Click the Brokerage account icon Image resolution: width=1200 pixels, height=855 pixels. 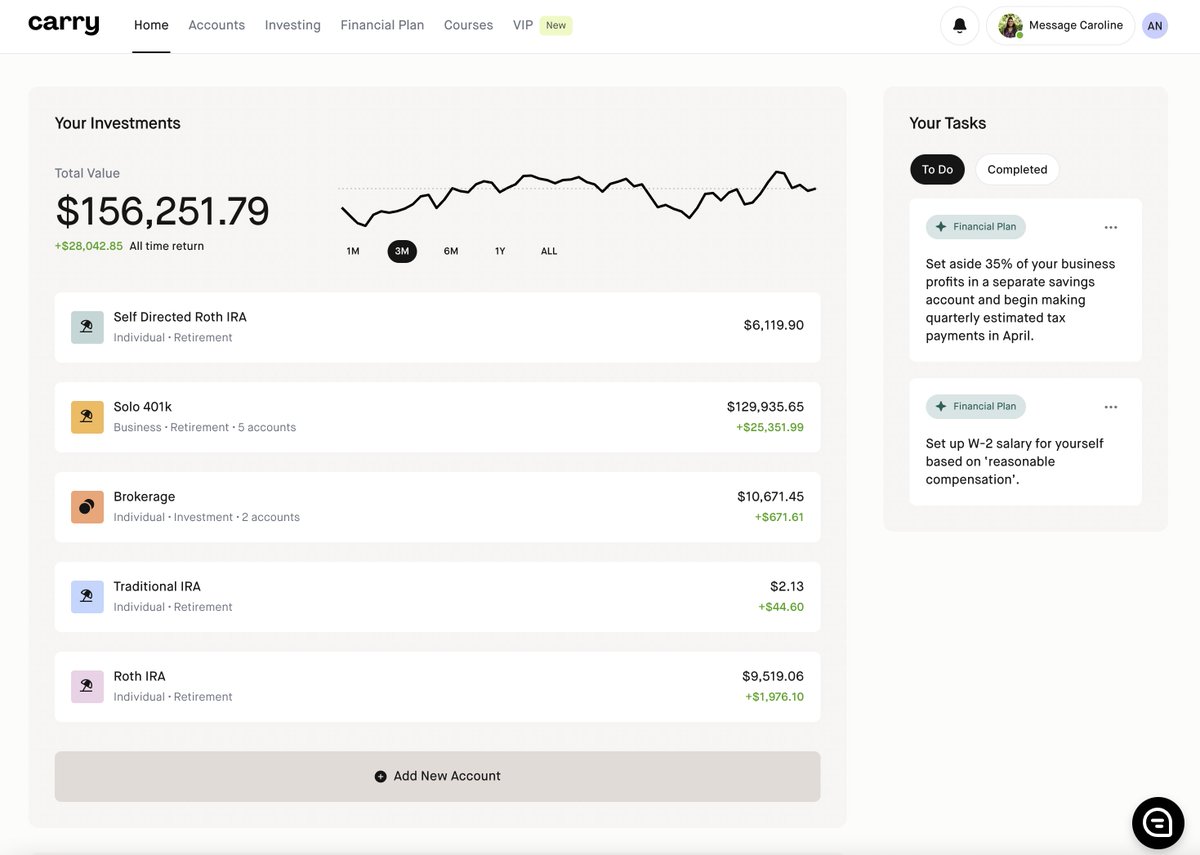coord(86,506)
